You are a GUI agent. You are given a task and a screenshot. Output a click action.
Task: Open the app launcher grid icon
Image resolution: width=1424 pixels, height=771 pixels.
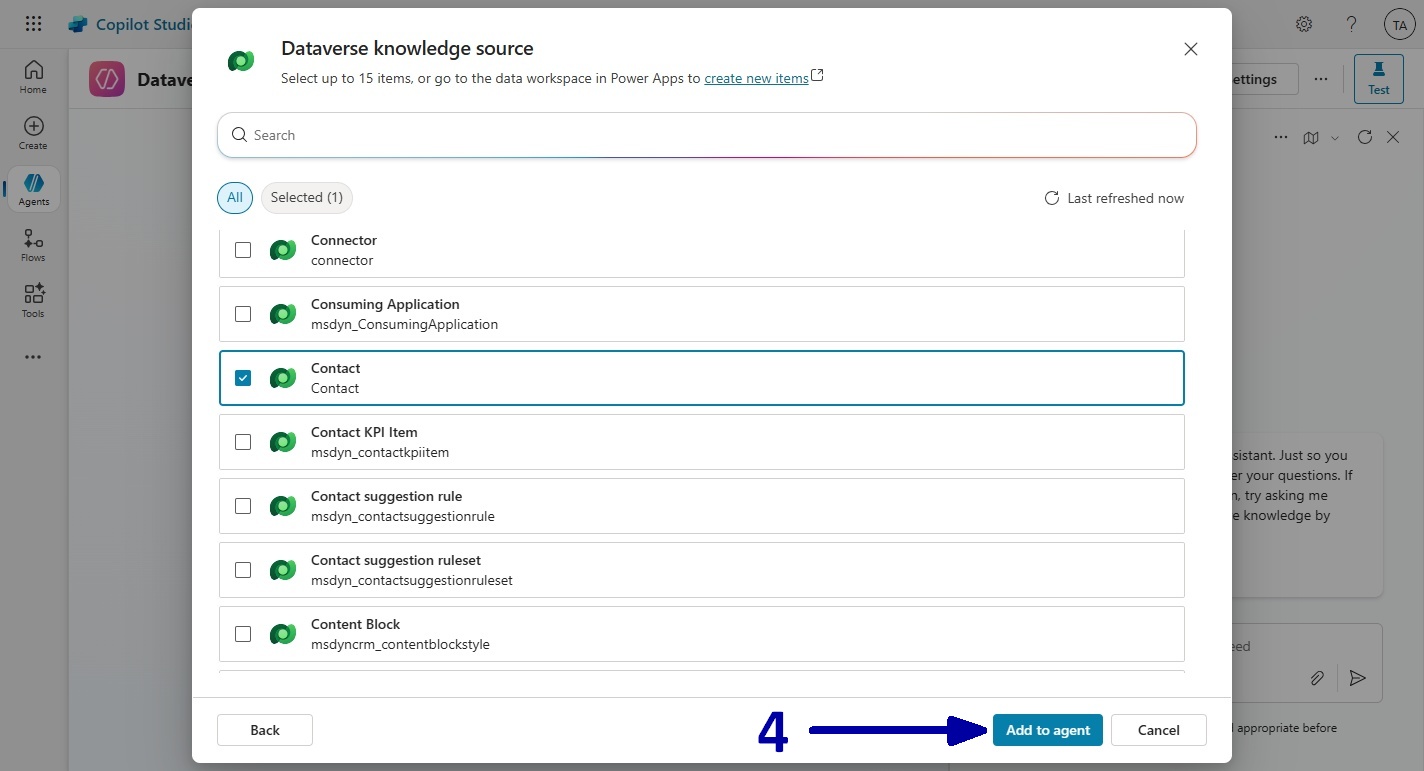tap(33, 24)
